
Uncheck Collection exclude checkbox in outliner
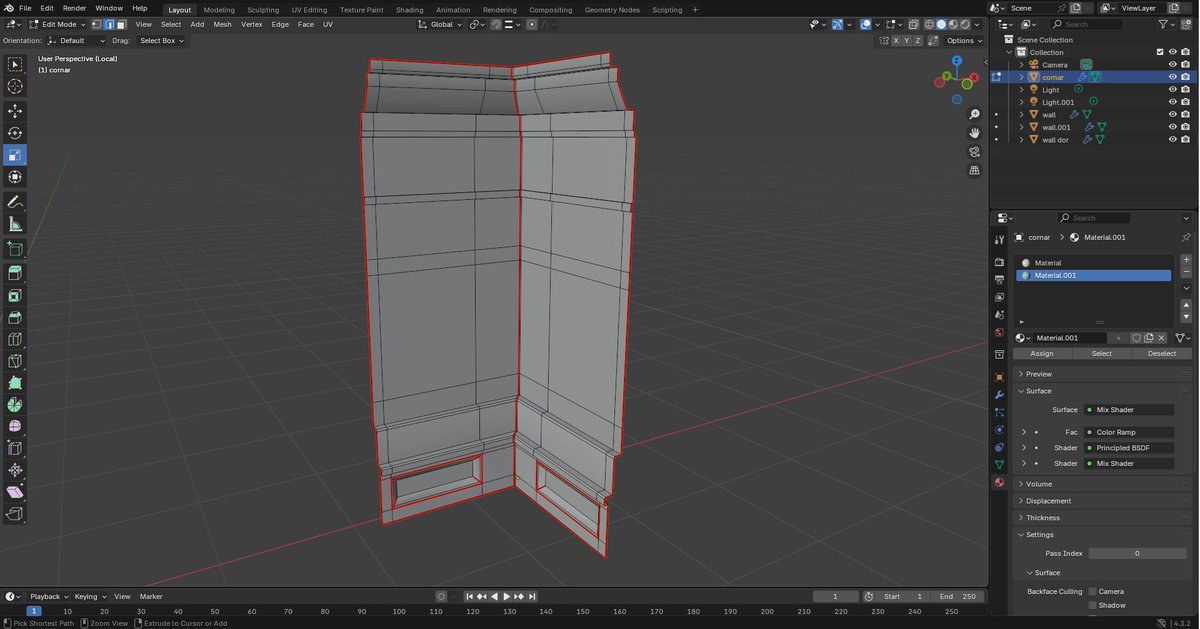click(x=1160, y=52)
